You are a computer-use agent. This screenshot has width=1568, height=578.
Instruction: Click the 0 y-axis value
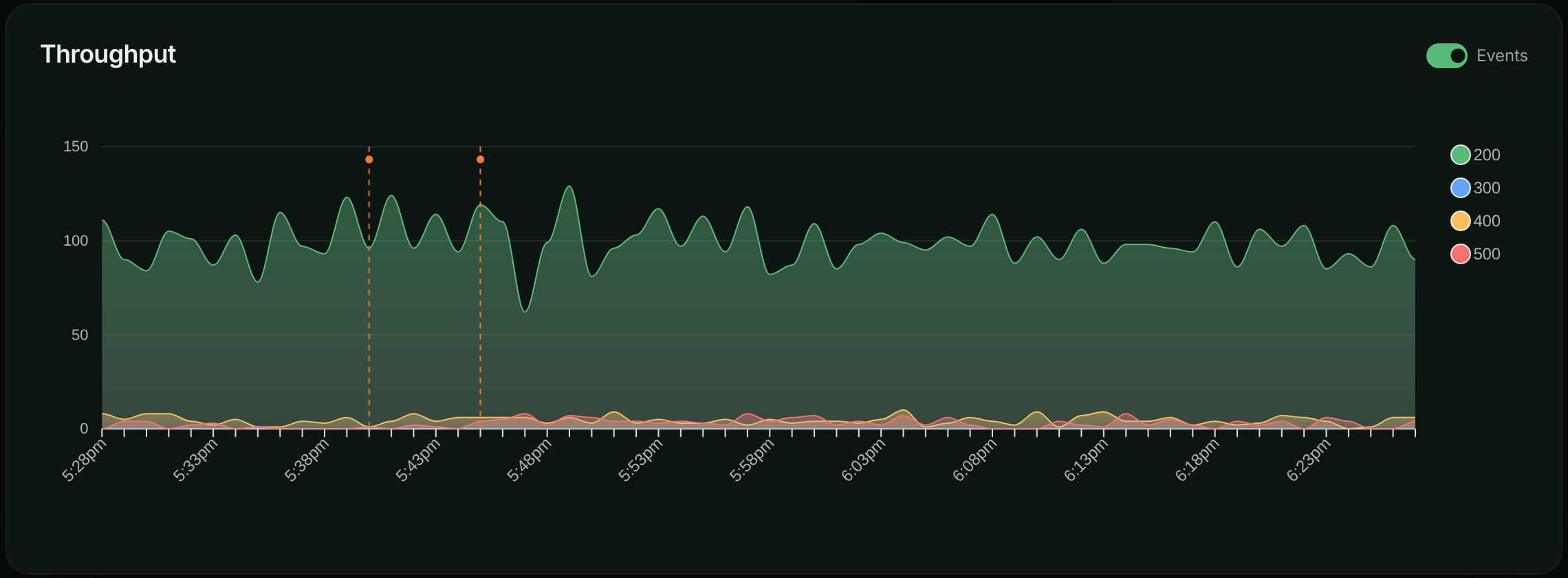pos(84,429)
